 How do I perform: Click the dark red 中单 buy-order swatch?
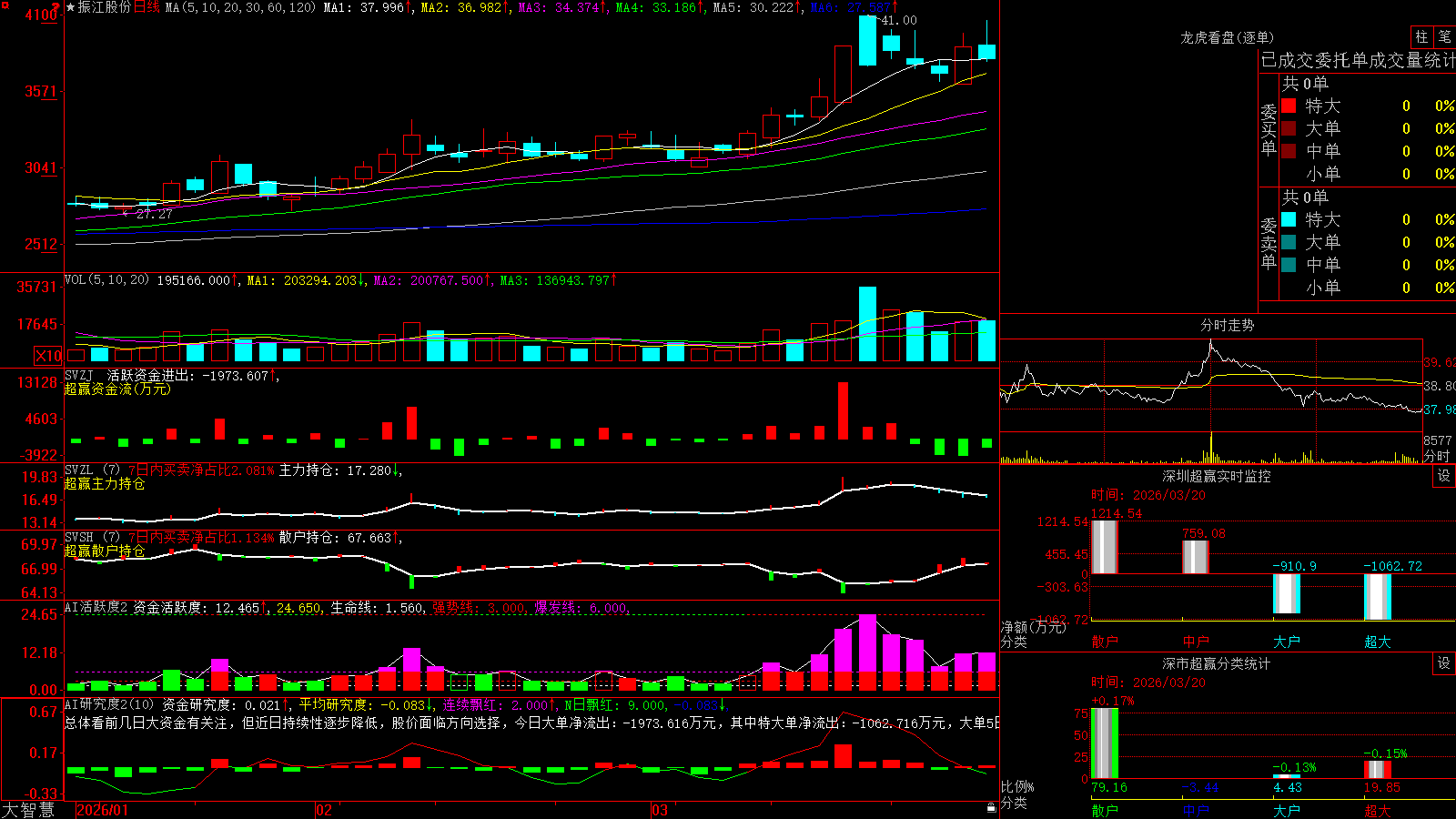[x=1289, y=150]
